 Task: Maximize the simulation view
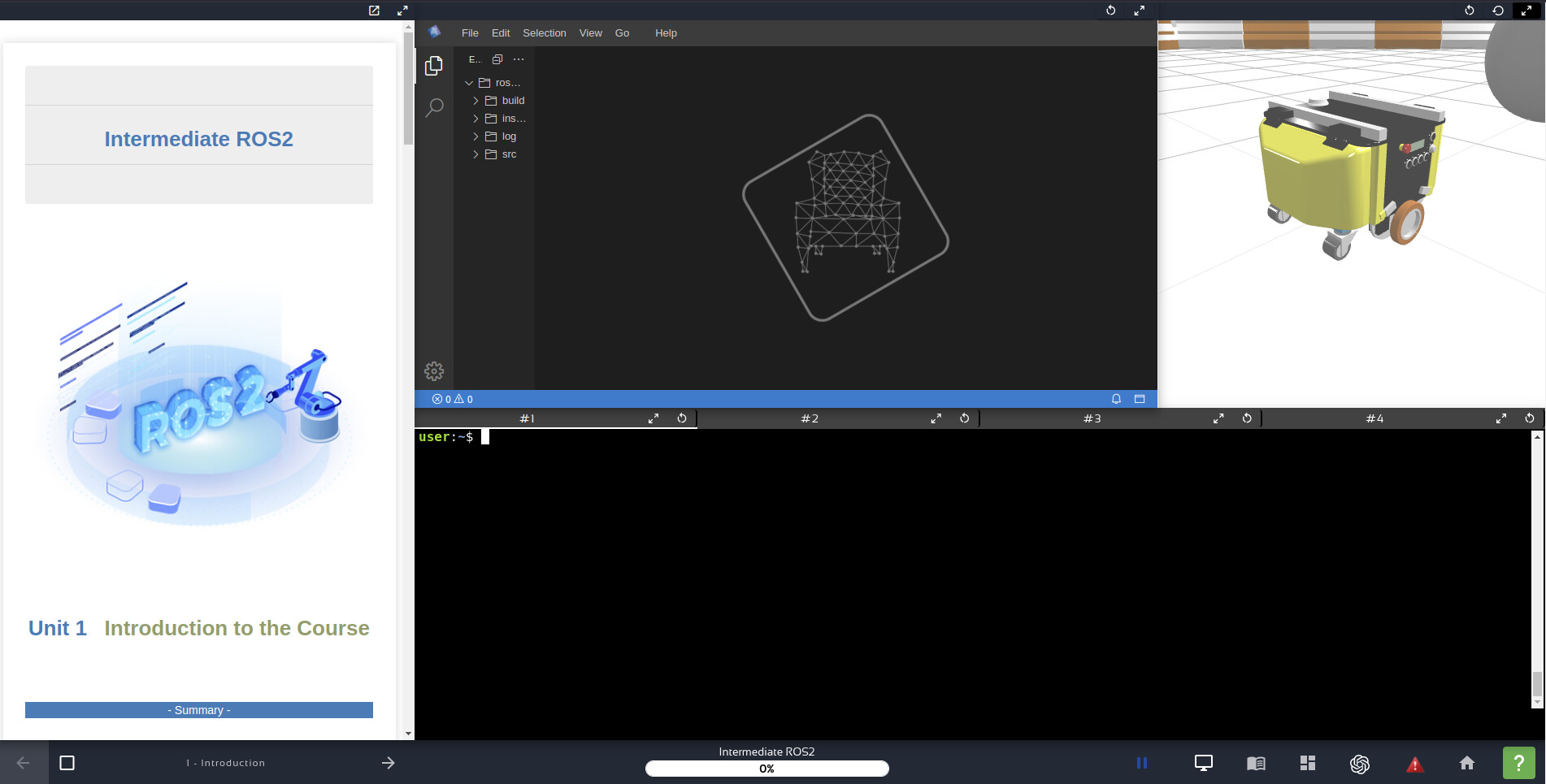pyautogui.click(x=1526, y=11)
